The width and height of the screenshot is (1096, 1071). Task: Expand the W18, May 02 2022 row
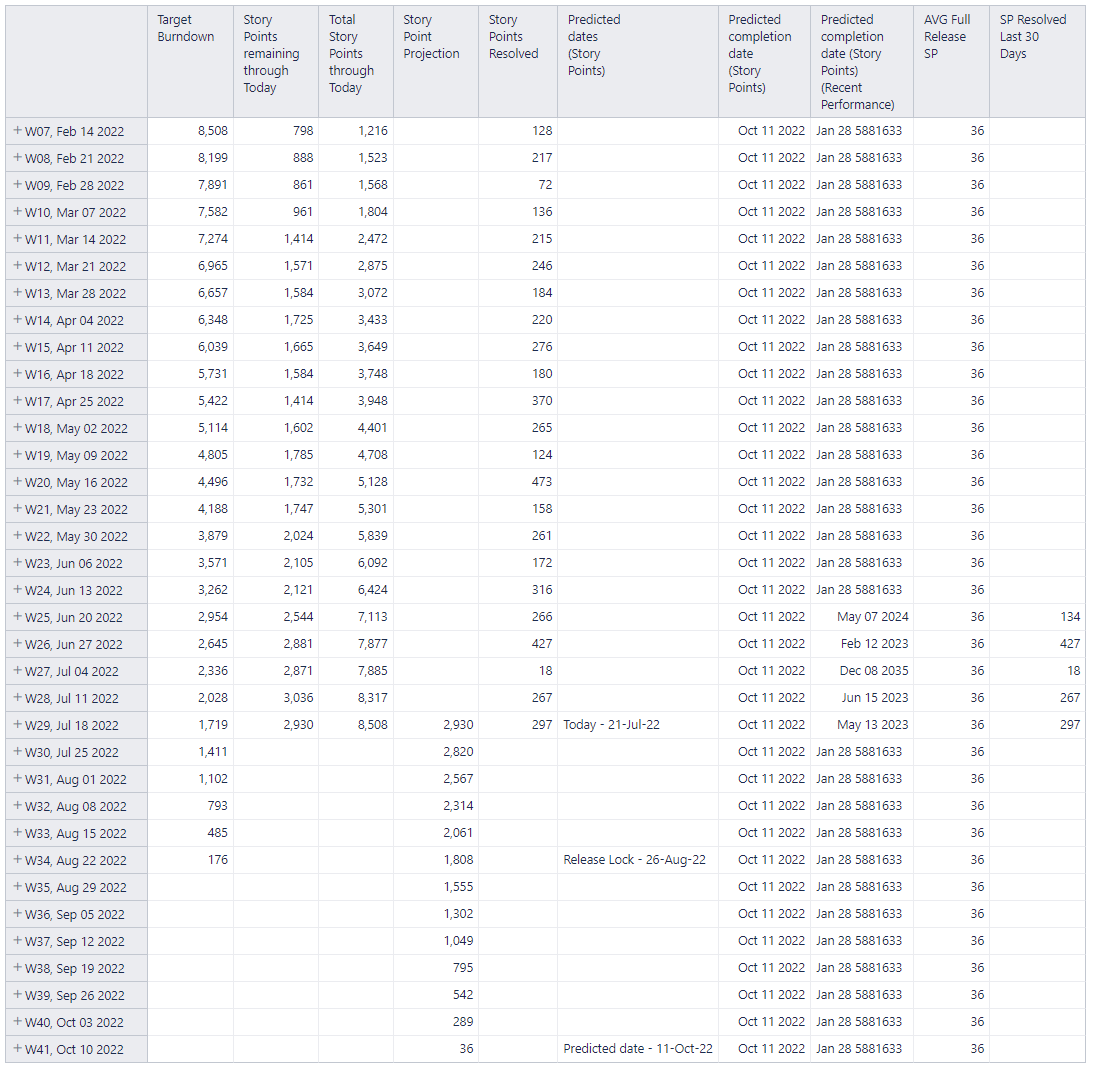[x=17, y=428]
